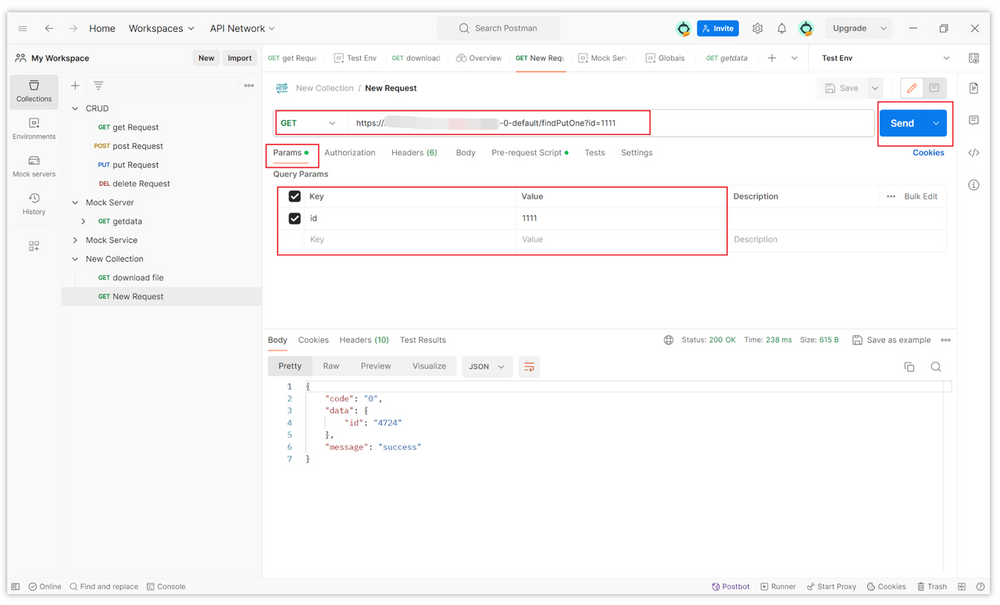The height and width of the screenshot is (605, 1000).
Task: Toggle word wrap in response body
Action: (x=529, y=367)
